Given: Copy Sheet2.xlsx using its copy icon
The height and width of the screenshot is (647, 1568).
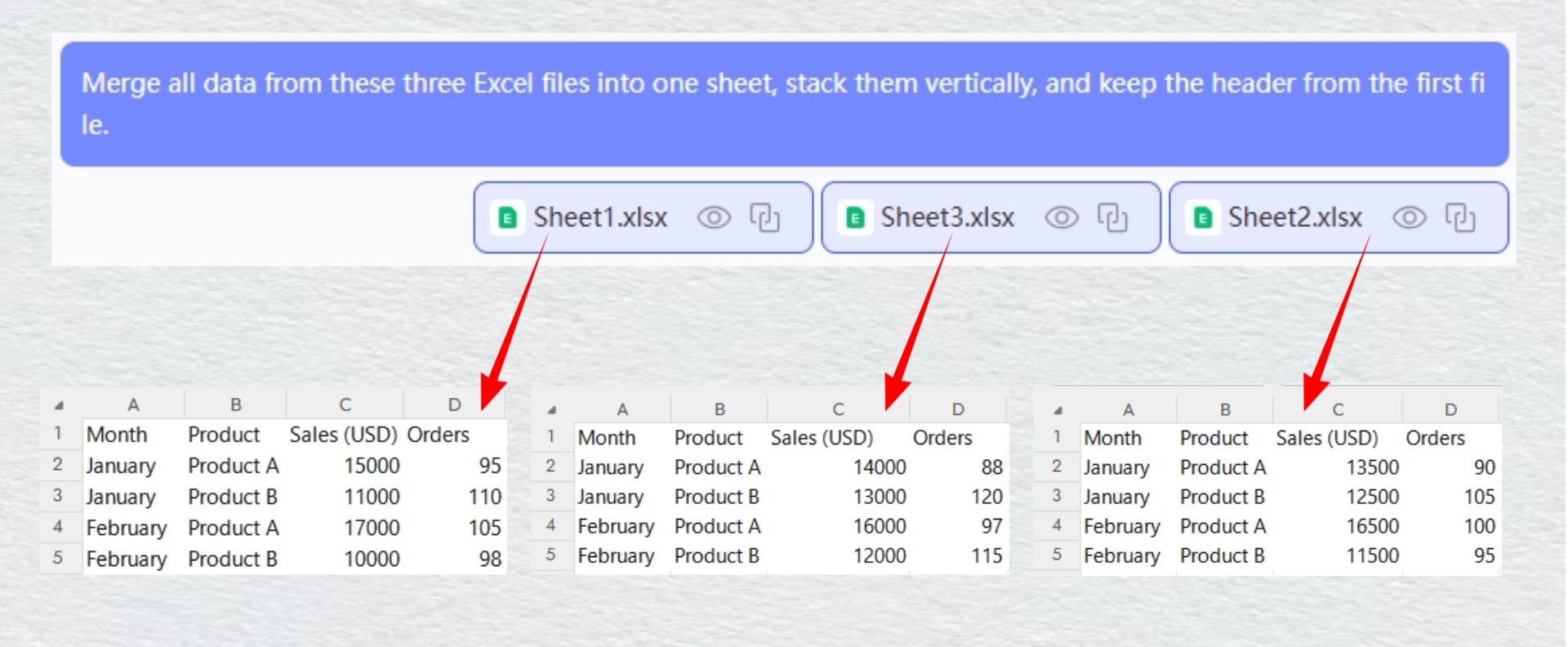Looking at the screenshot, I should [x=1460, y=218].
